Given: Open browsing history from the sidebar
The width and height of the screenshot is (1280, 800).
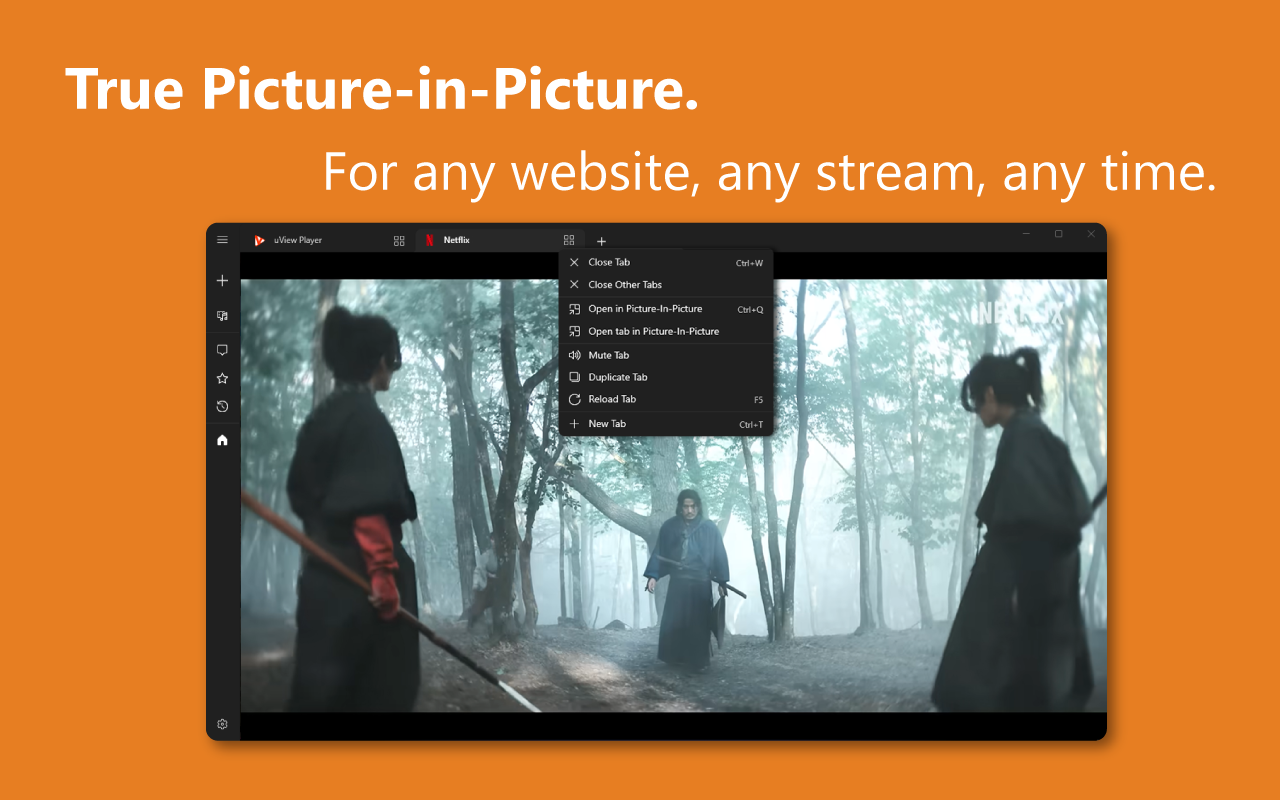Looking at the screenshot, I should (222, 406).
